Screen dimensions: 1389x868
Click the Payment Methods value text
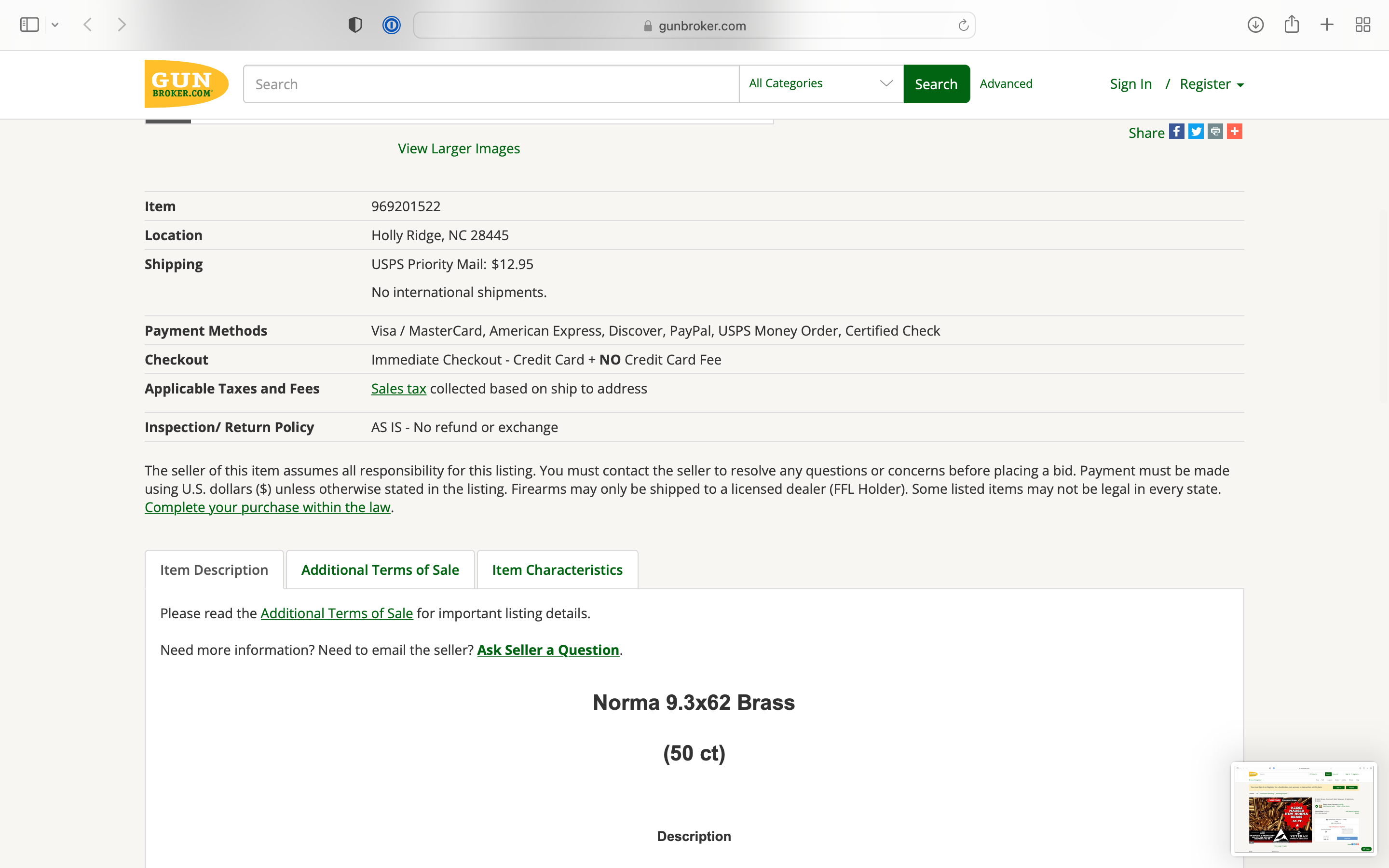coord(655,331)
